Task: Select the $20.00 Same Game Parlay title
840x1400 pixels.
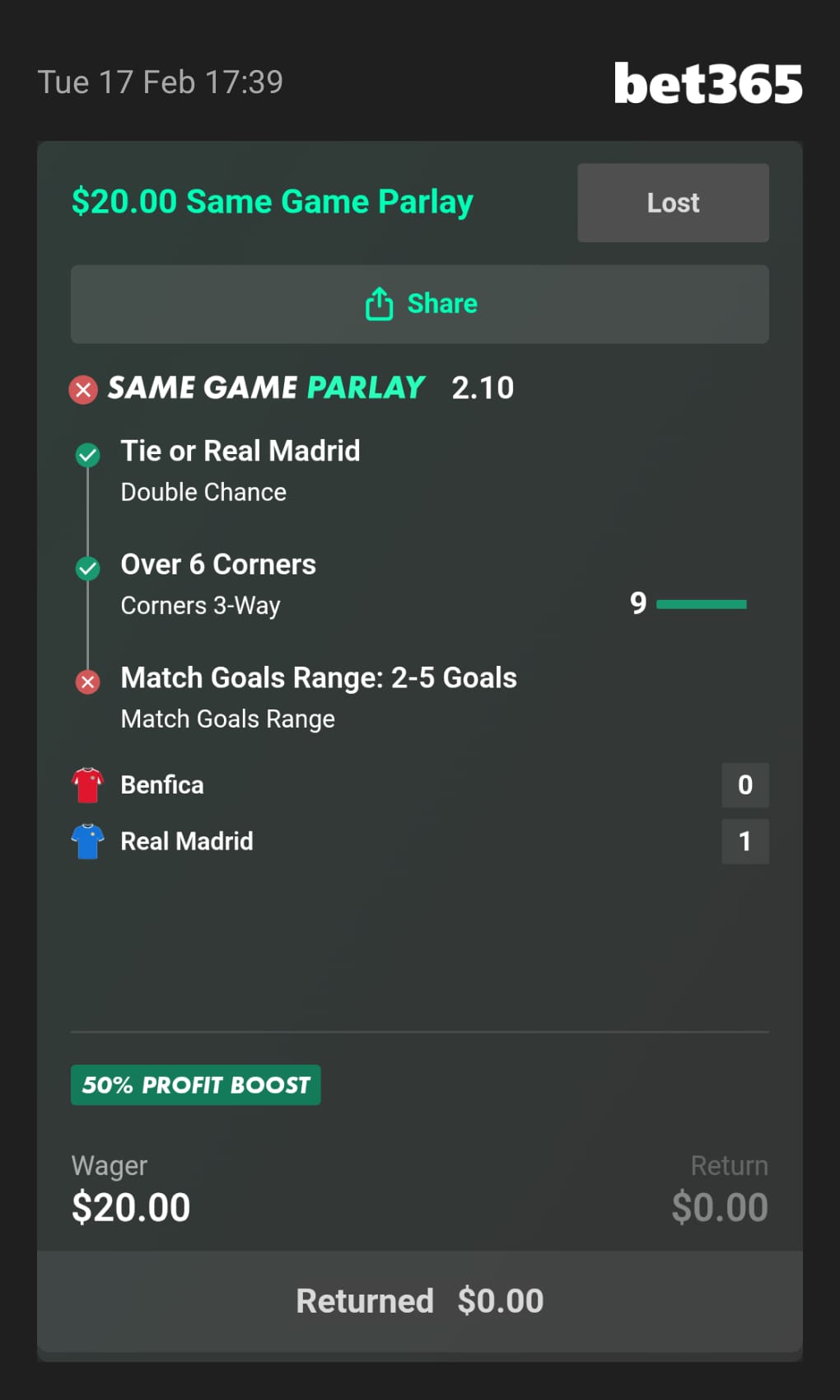Action: (272, 202)
